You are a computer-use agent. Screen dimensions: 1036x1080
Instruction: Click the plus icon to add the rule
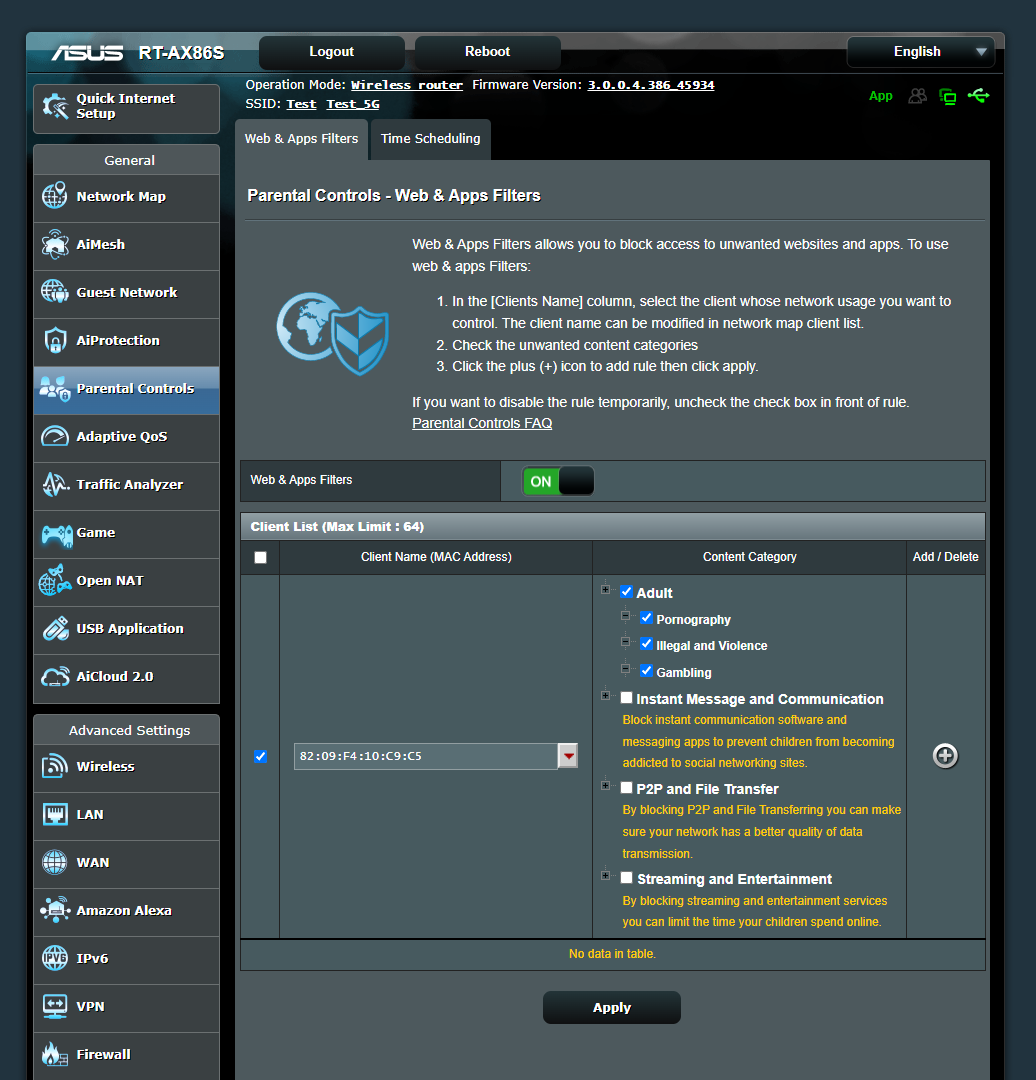(945, 756)
